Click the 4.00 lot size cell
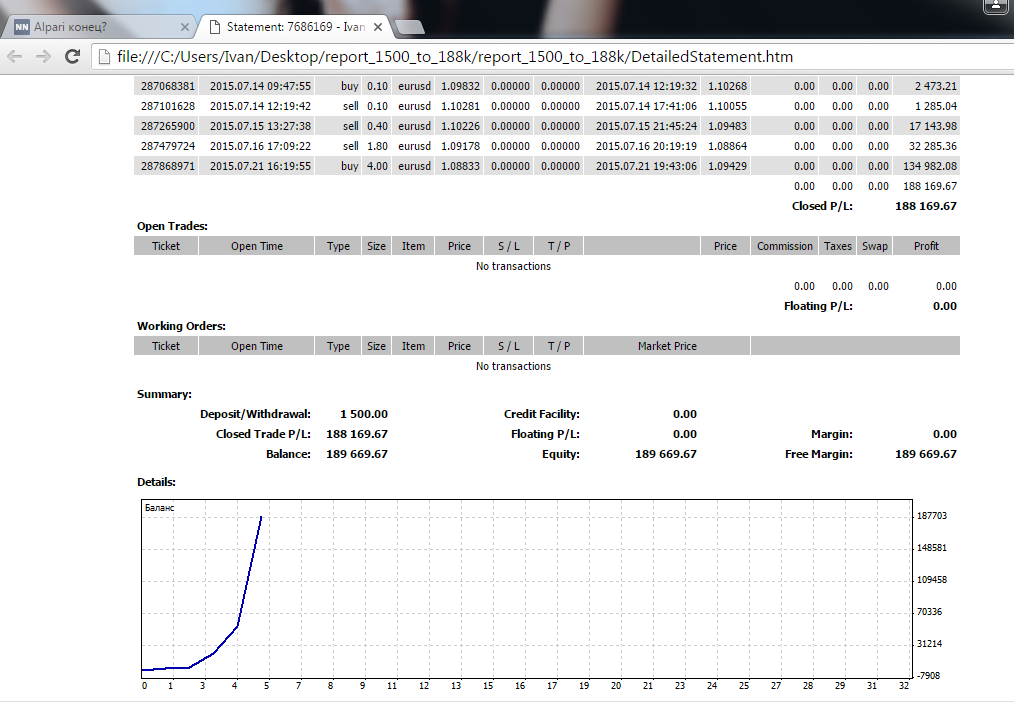 pyautogui.click(x=378, y=166)
